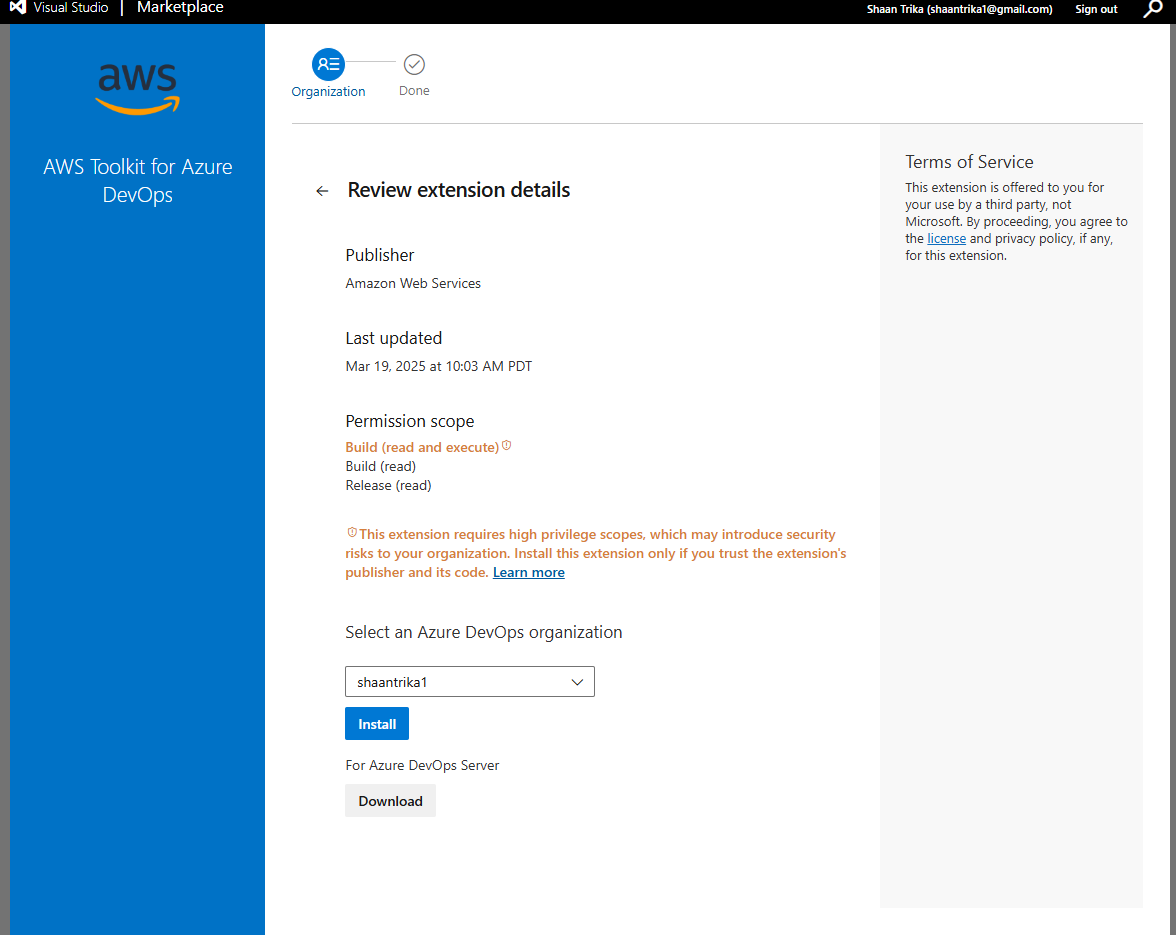The image size is (1176, 935).
Task: Click the Amazon Web Services publisher text
Action: pyautogui.click(x=413, y=283)
